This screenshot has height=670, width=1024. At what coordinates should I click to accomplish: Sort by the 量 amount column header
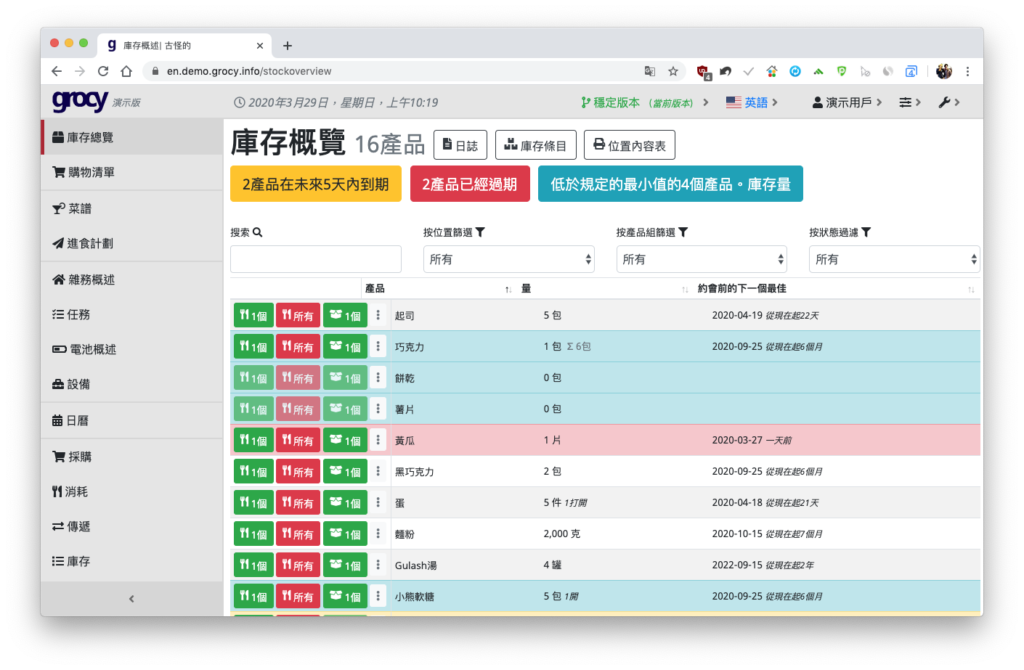click(604, 289)
